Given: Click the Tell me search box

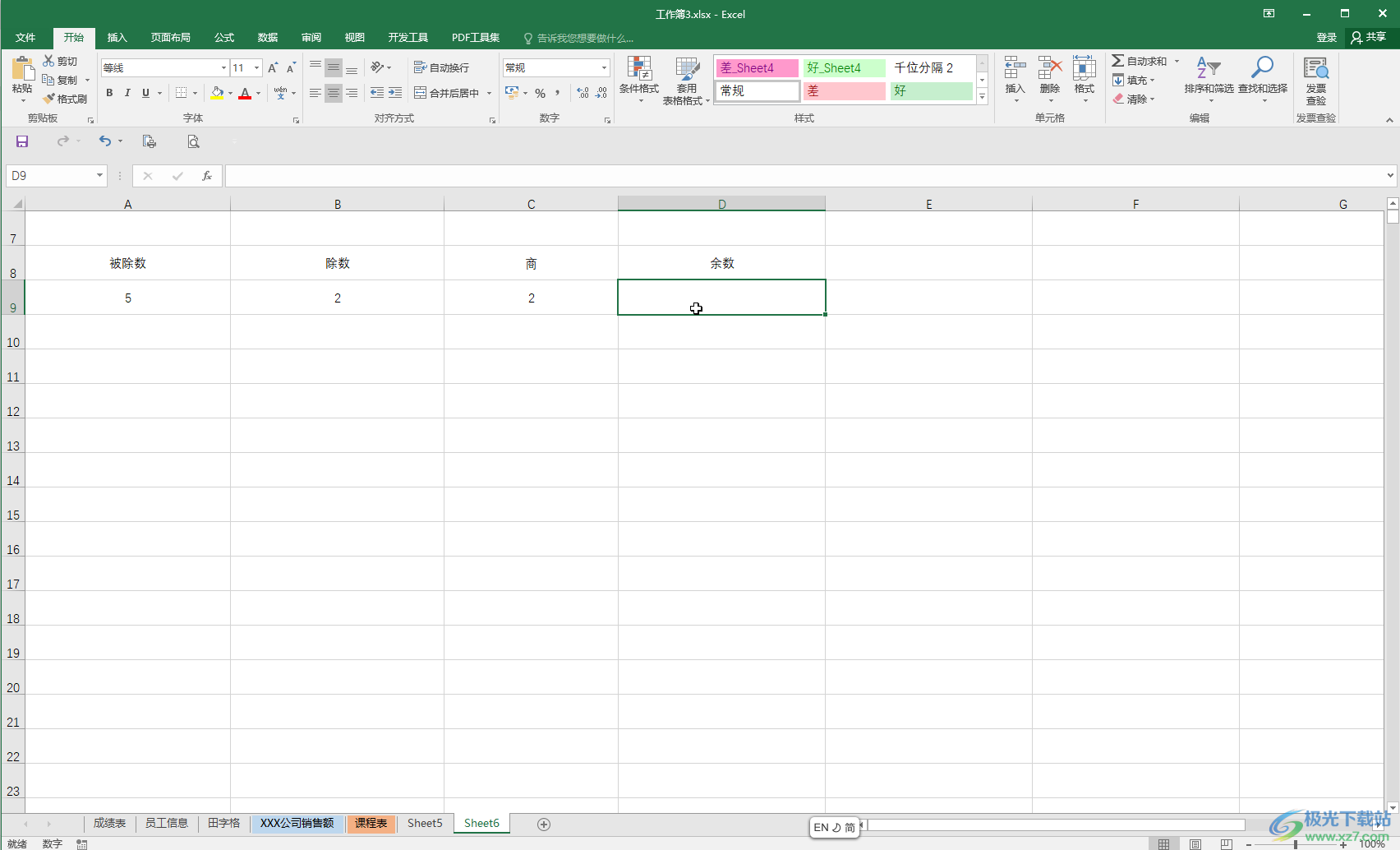Looking at the screenshot, I should click(579, 38).
